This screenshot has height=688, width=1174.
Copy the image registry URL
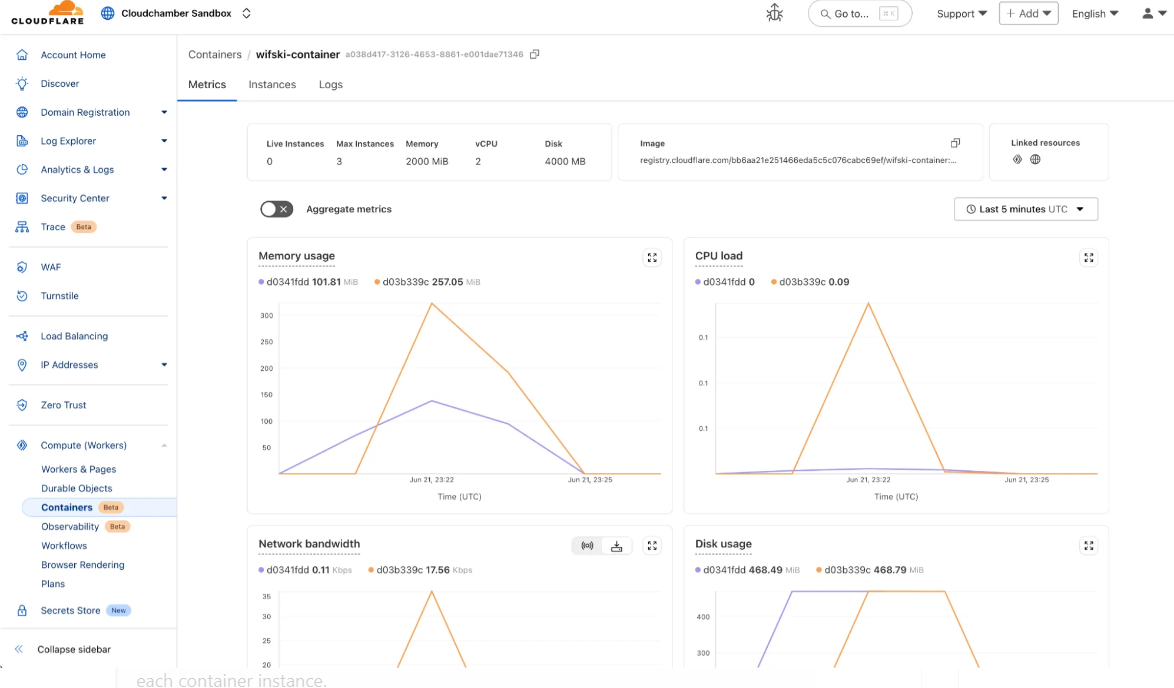pos(955,143)
